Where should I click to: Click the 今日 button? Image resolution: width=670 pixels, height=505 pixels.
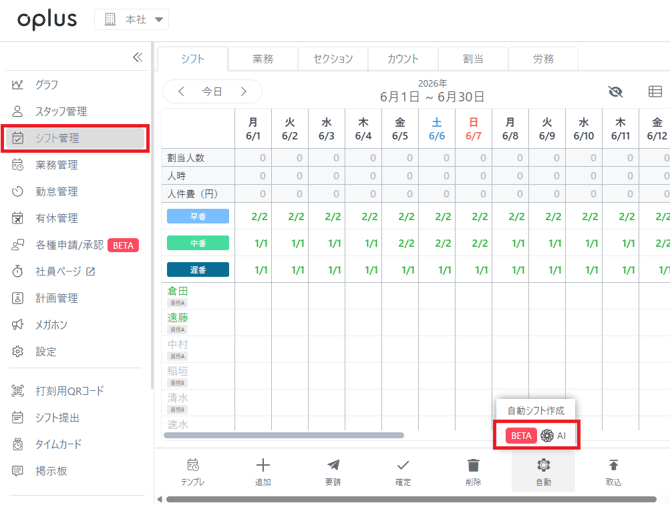click(212, 91)
